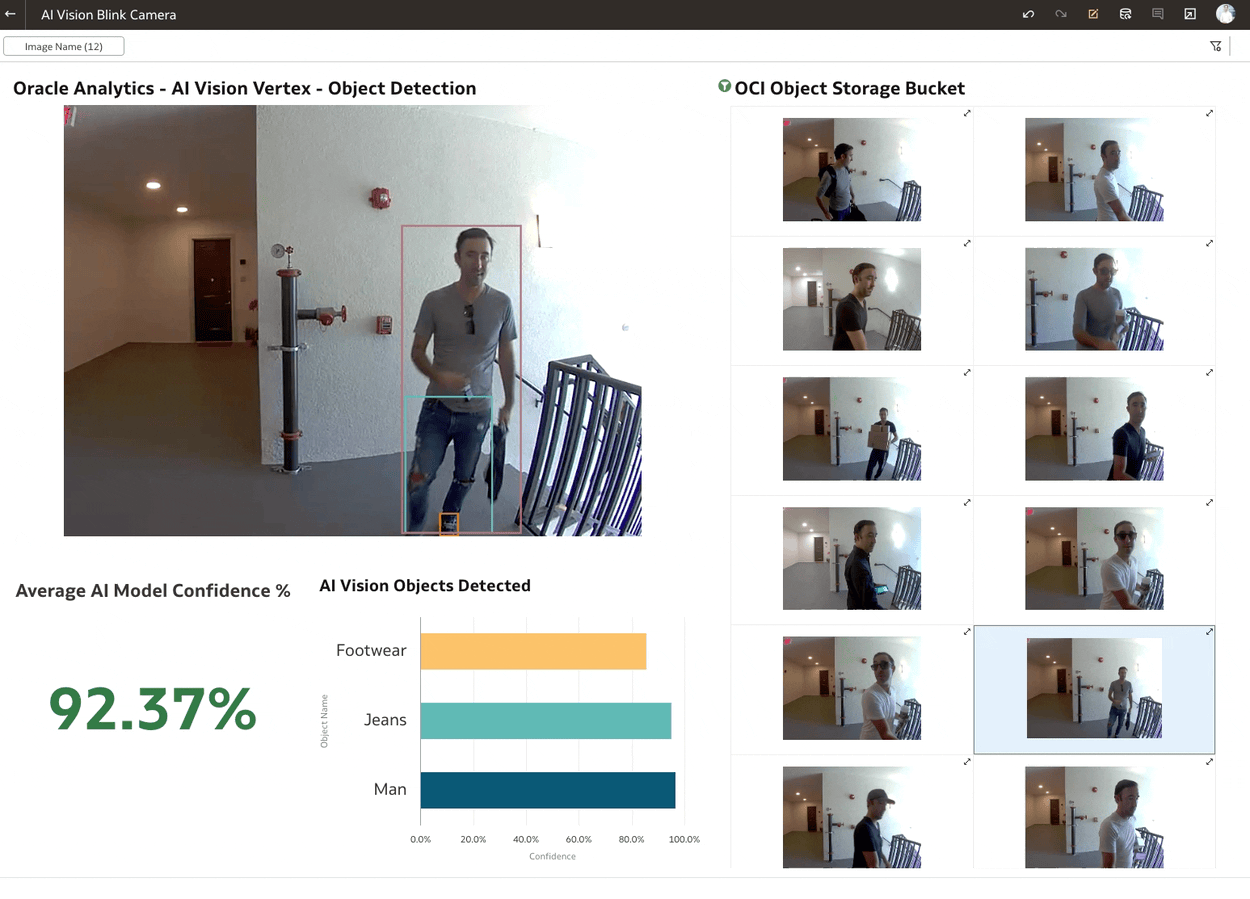Image resolution: width=1250 pixels, height=899 pixels.
Task: Click the "OCI Object Storage Bucket" heading
Action: [x=850, y=88]
